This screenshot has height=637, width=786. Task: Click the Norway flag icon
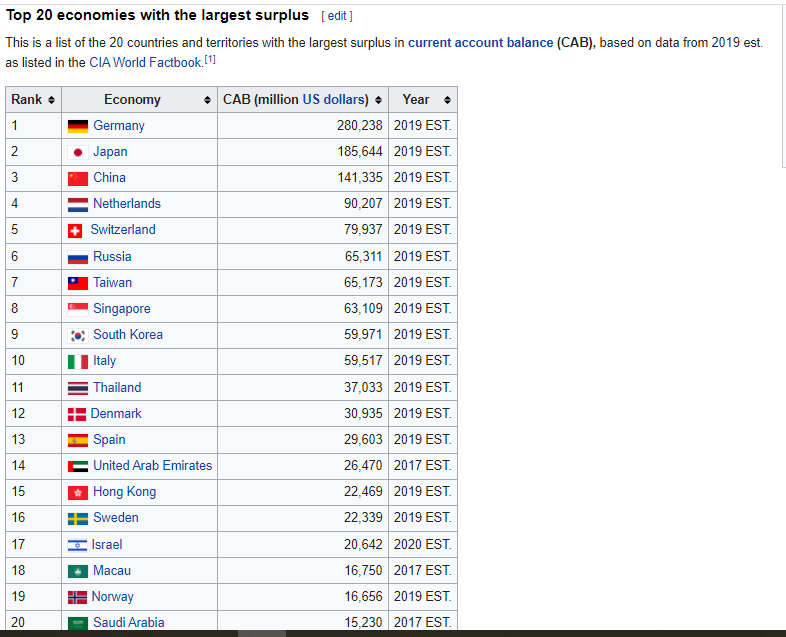pyautogui.click(x=78, y=597)
